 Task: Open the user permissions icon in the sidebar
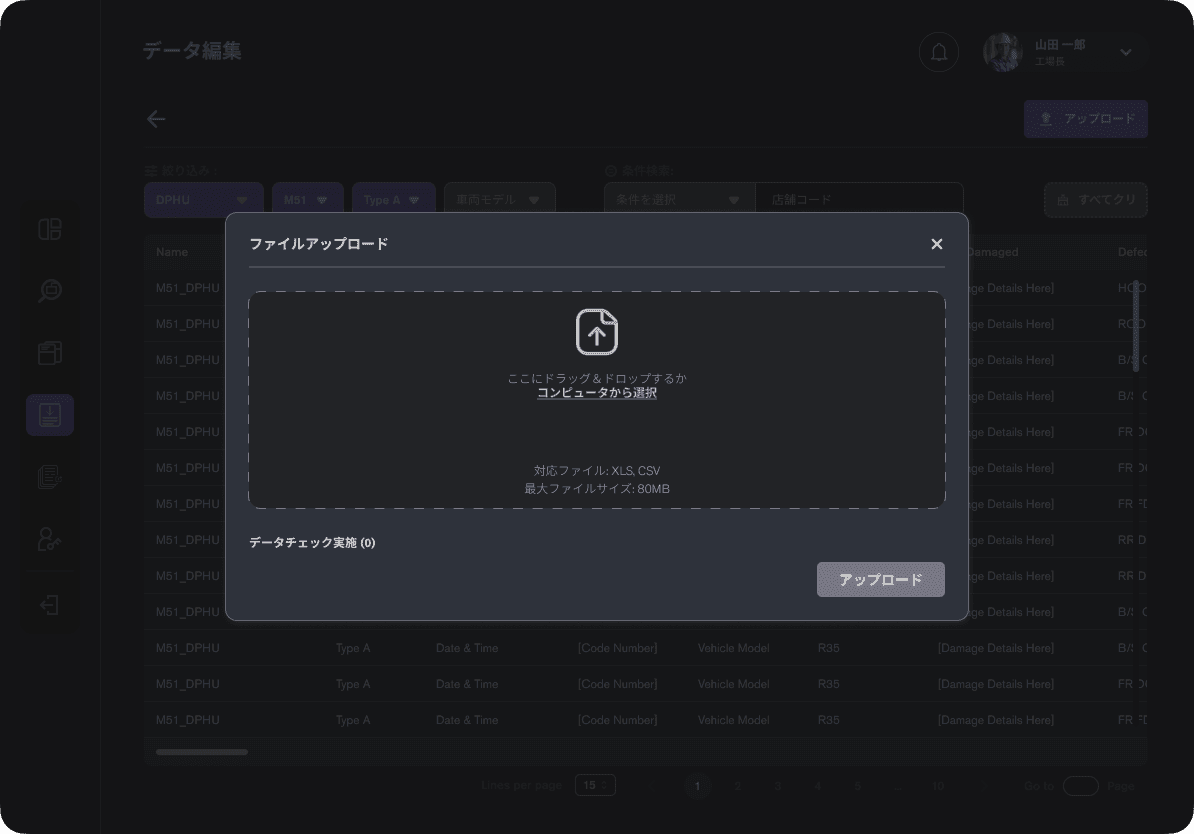[49, 540]
